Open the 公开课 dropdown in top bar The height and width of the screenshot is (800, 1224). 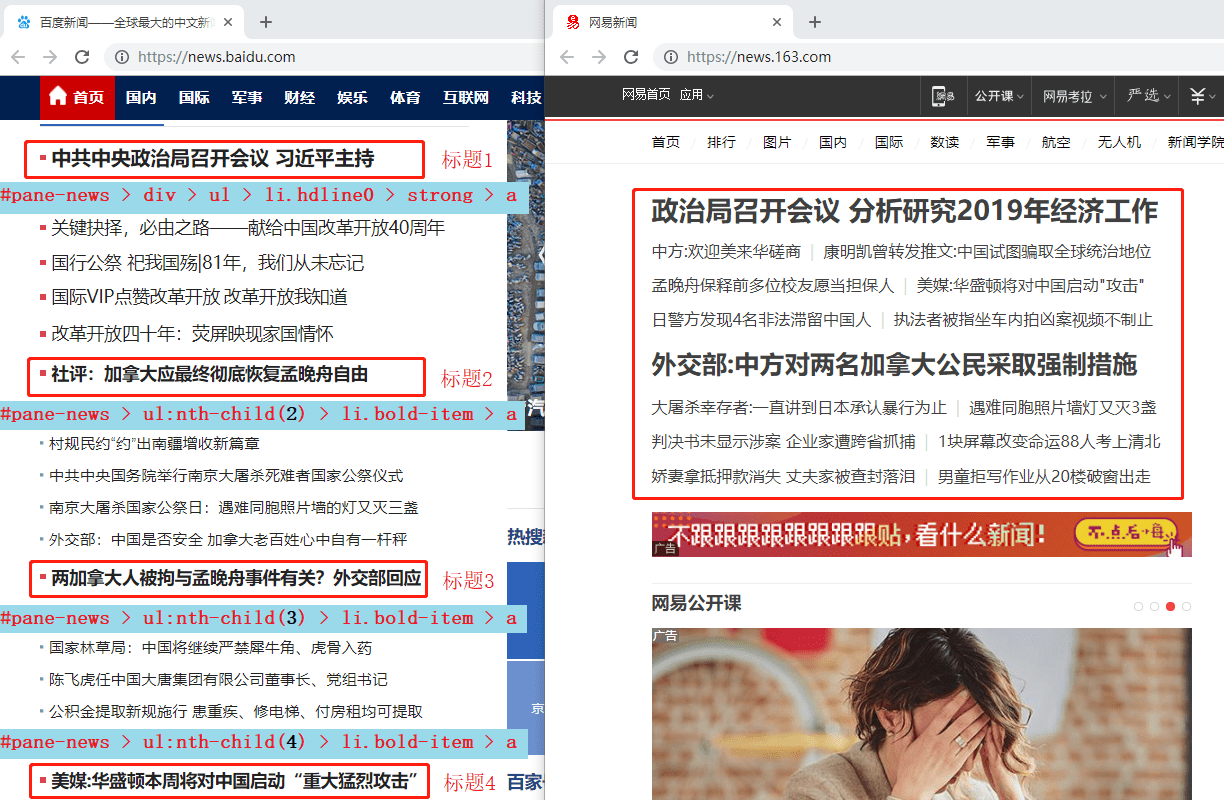tap(999, 96)
